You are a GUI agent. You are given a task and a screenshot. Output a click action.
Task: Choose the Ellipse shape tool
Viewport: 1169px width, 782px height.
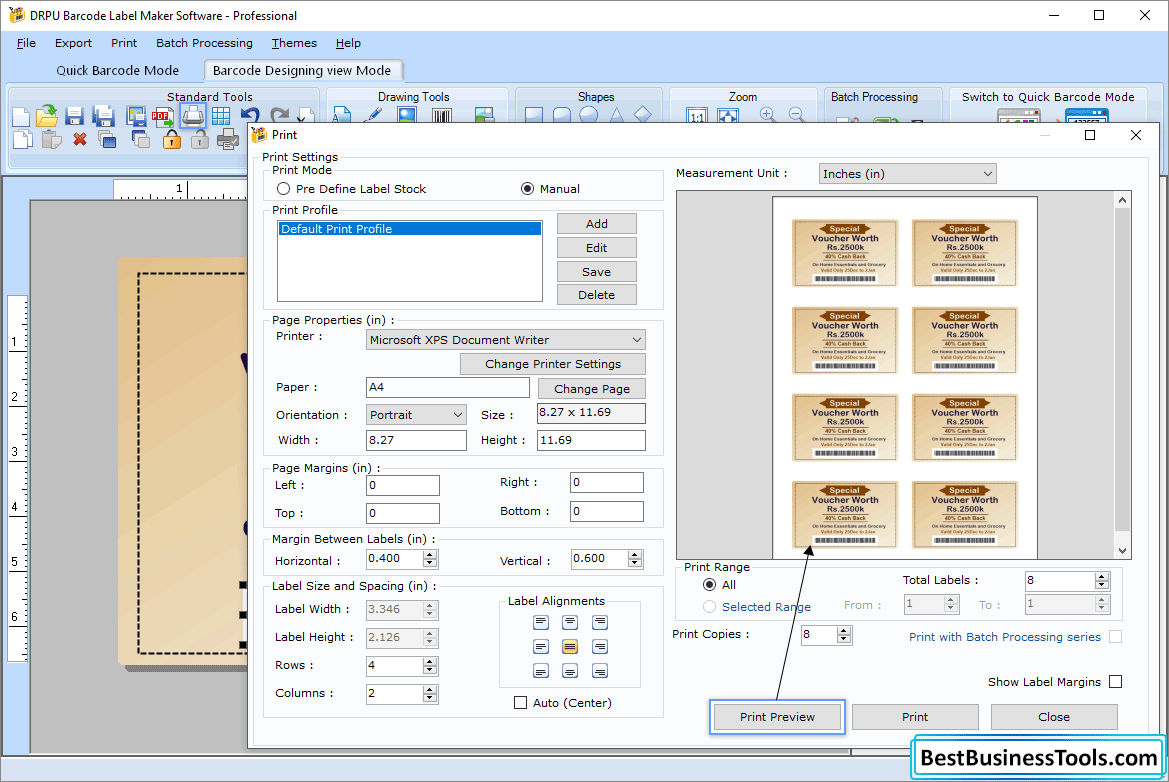[x=589, y=114]
